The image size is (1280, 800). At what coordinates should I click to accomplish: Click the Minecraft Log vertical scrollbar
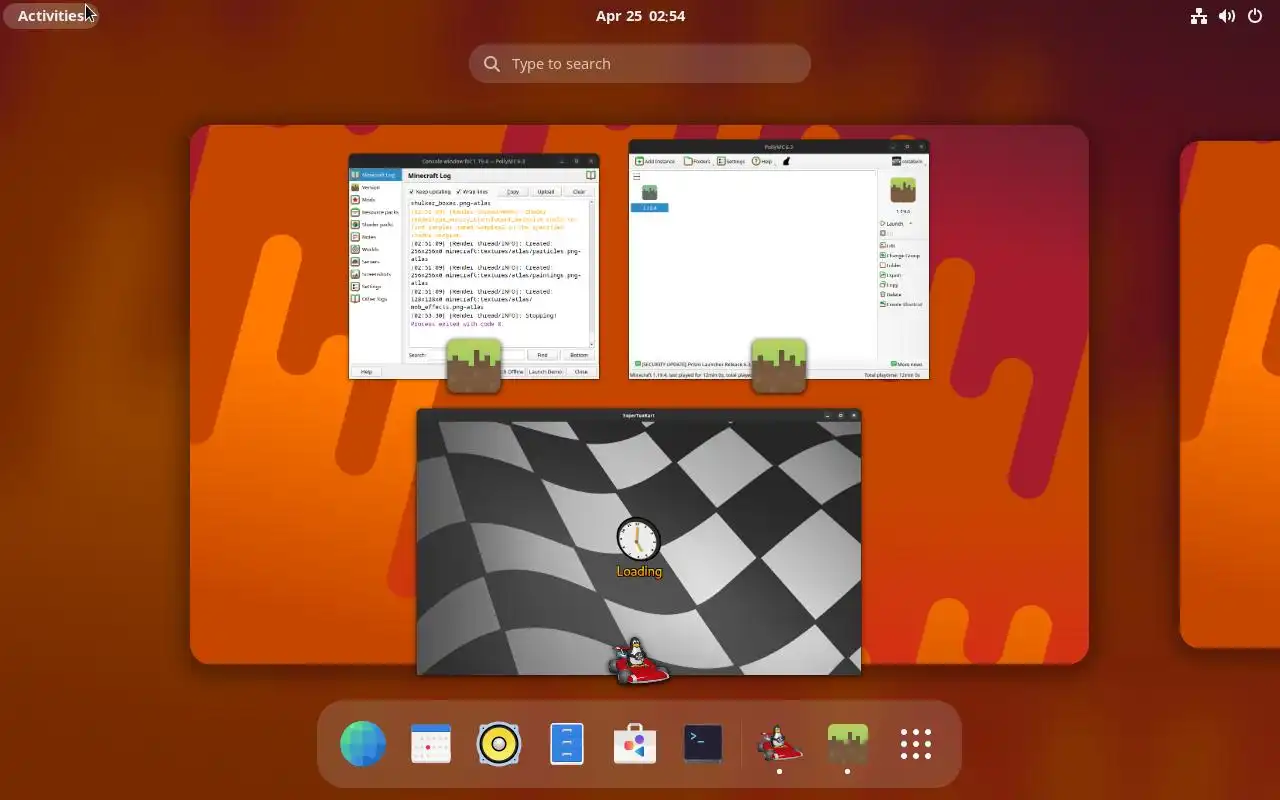pos(592,272)
